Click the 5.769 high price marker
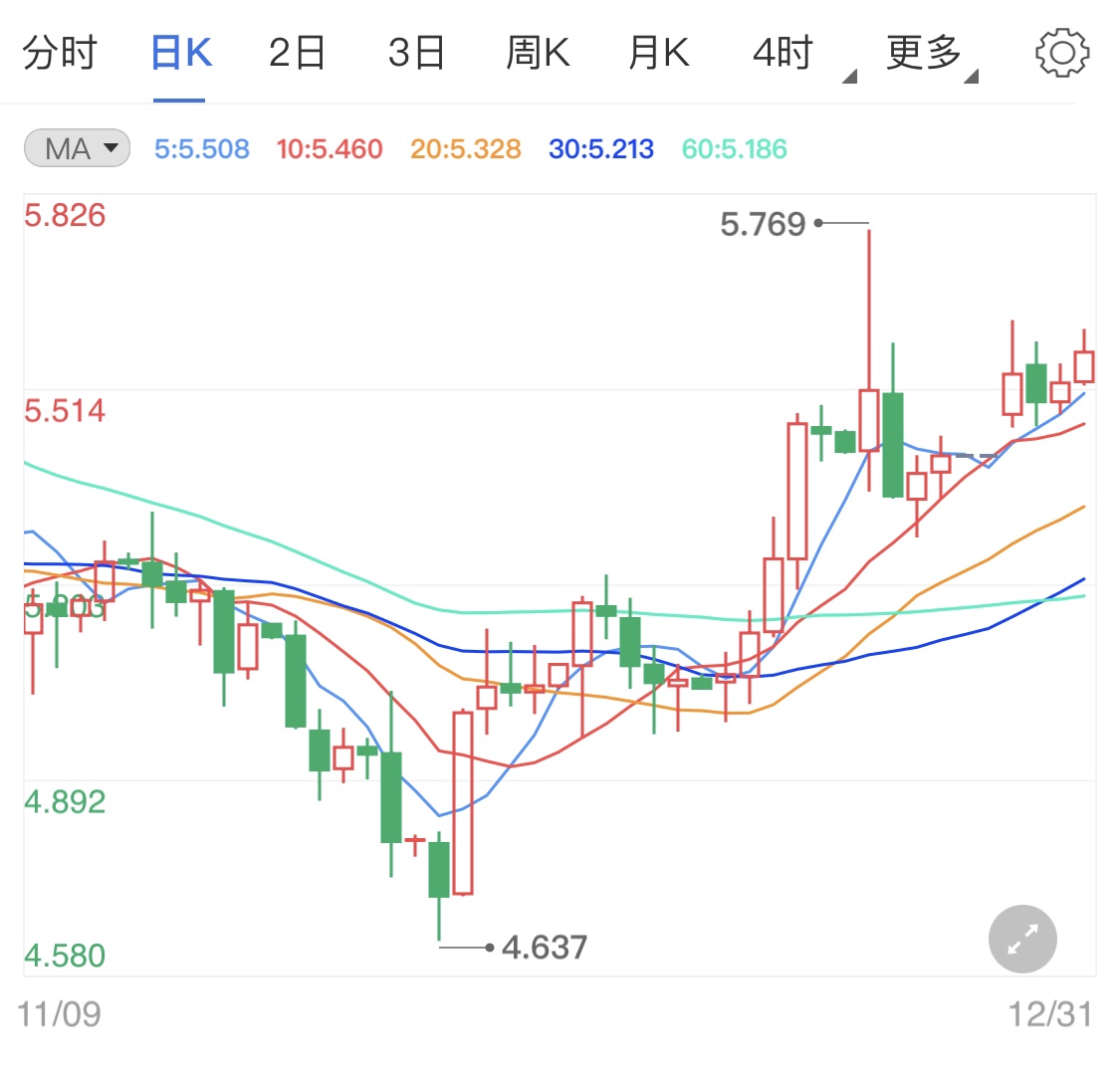This screenshot has width=1120, height=1066. (764, 224)
